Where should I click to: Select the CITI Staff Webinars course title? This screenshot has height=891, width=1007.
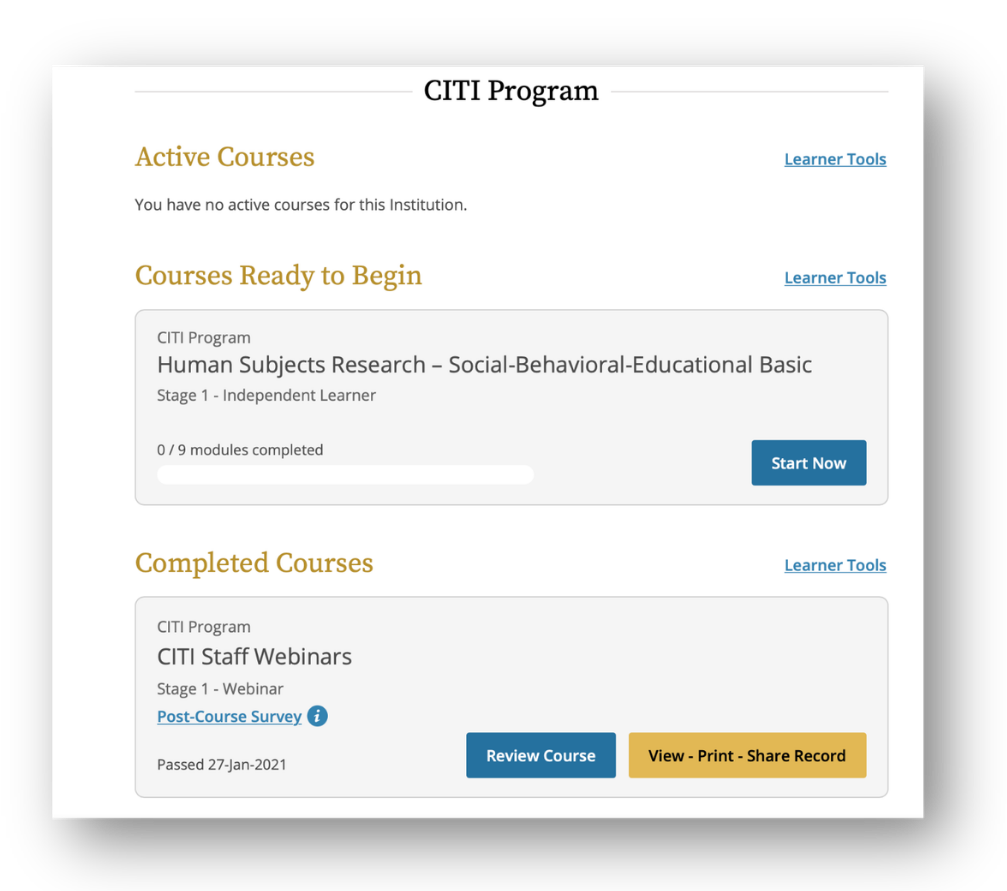pos(254,657)
